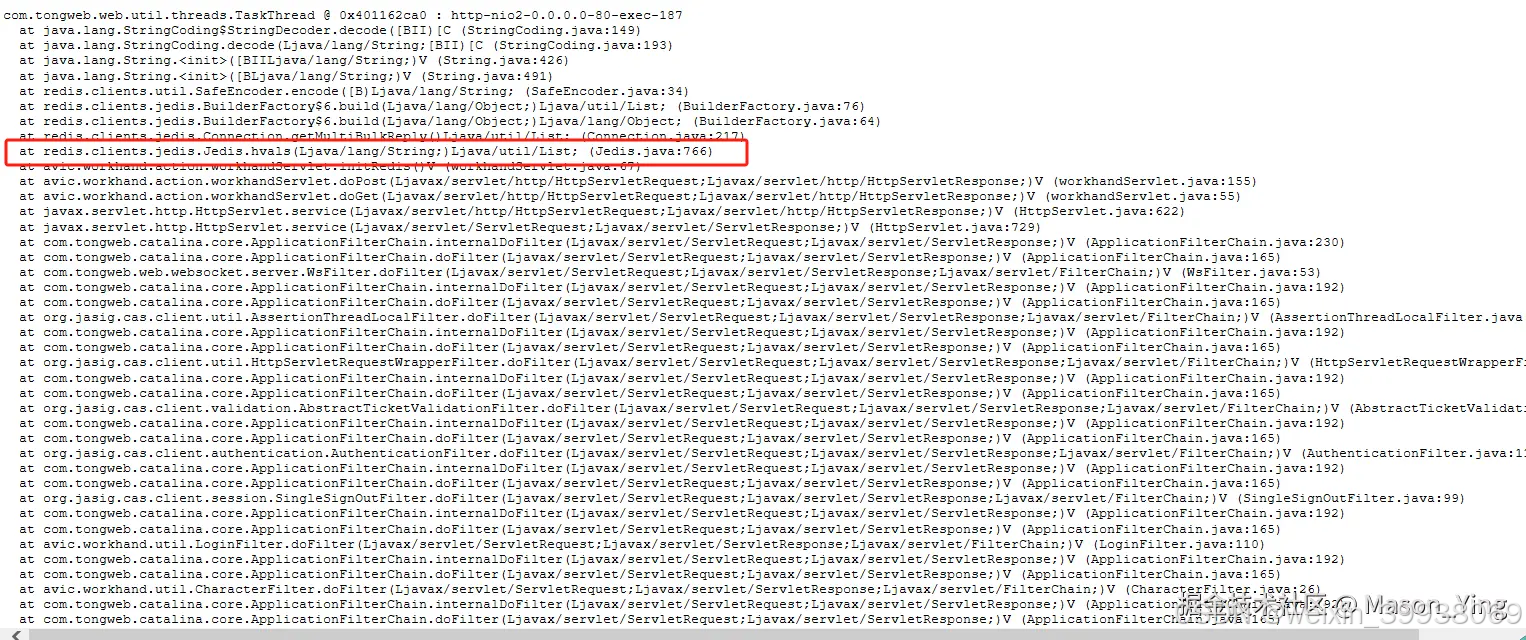Click the BuilderFactory.java:76 stack frame
The width and height of the screenshot is (1526, 640).
pos(442,106)
